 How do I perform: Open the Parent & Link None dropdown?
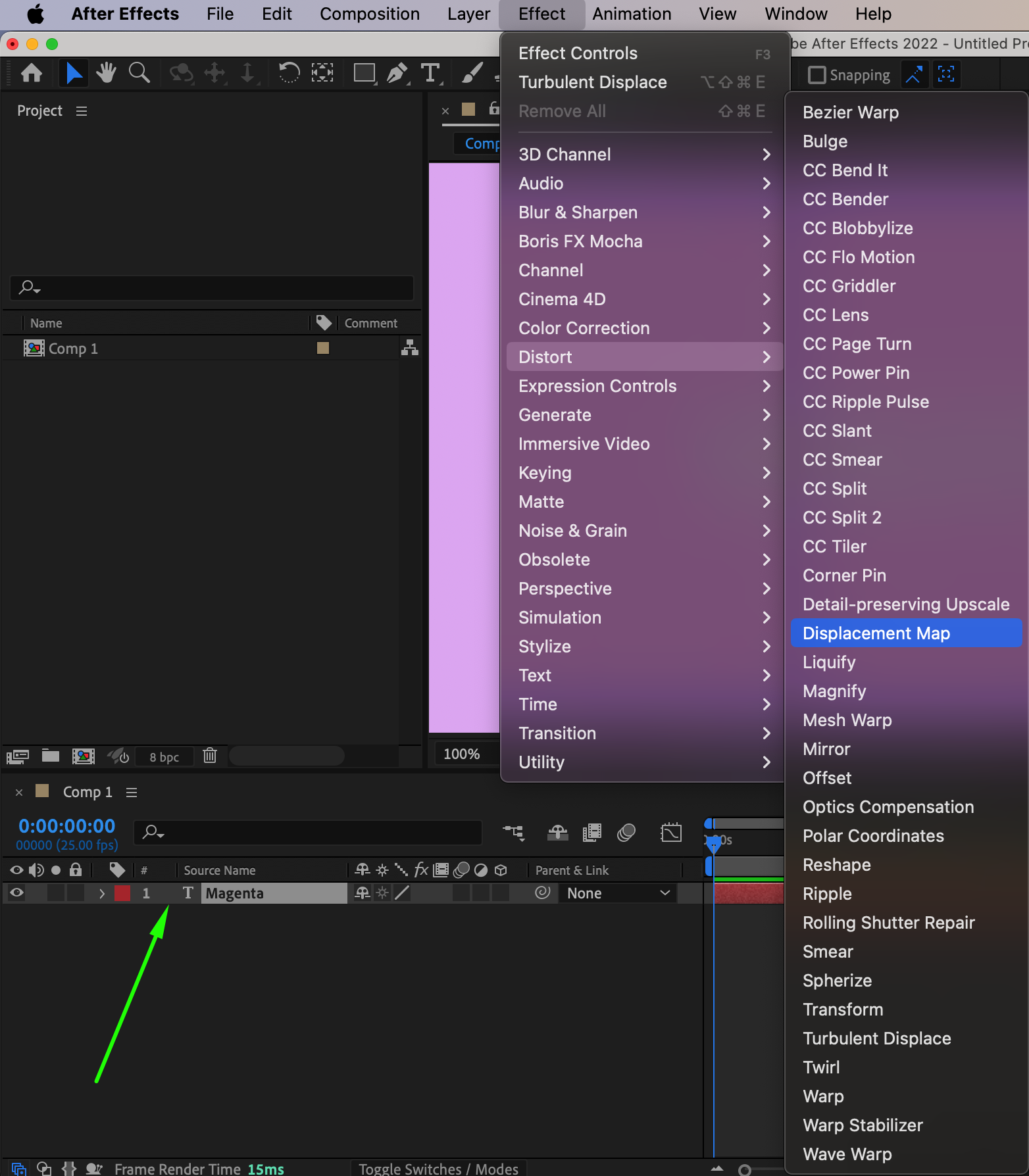click(618, 893)
